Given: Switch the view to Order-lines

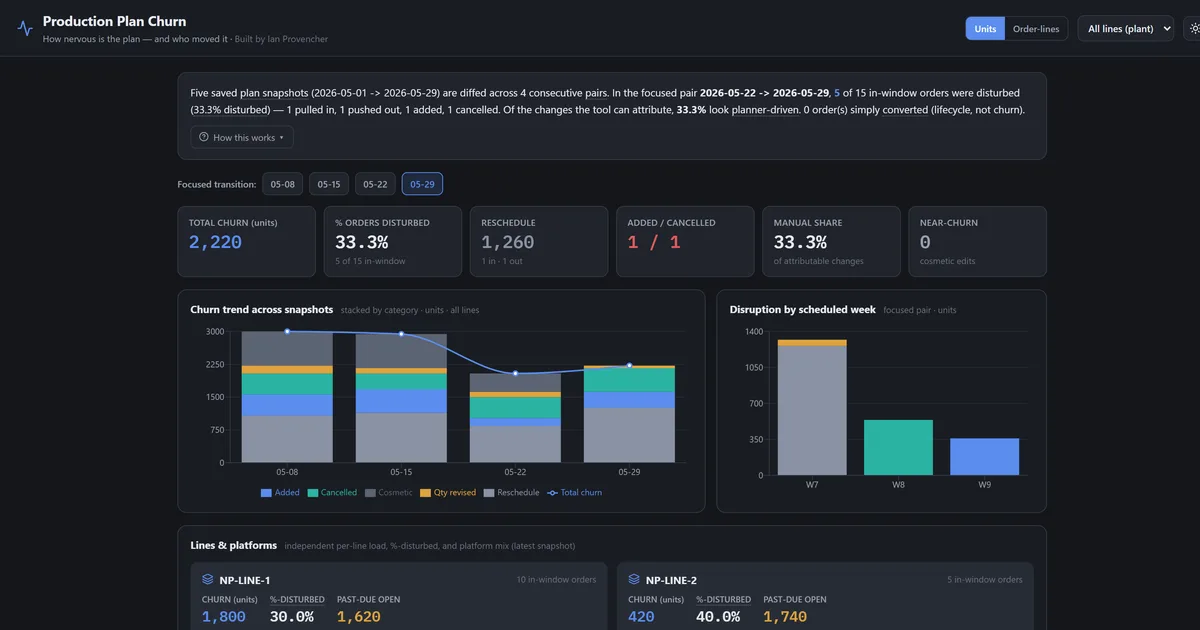Looking at the screenshot, I should 1036,29.
